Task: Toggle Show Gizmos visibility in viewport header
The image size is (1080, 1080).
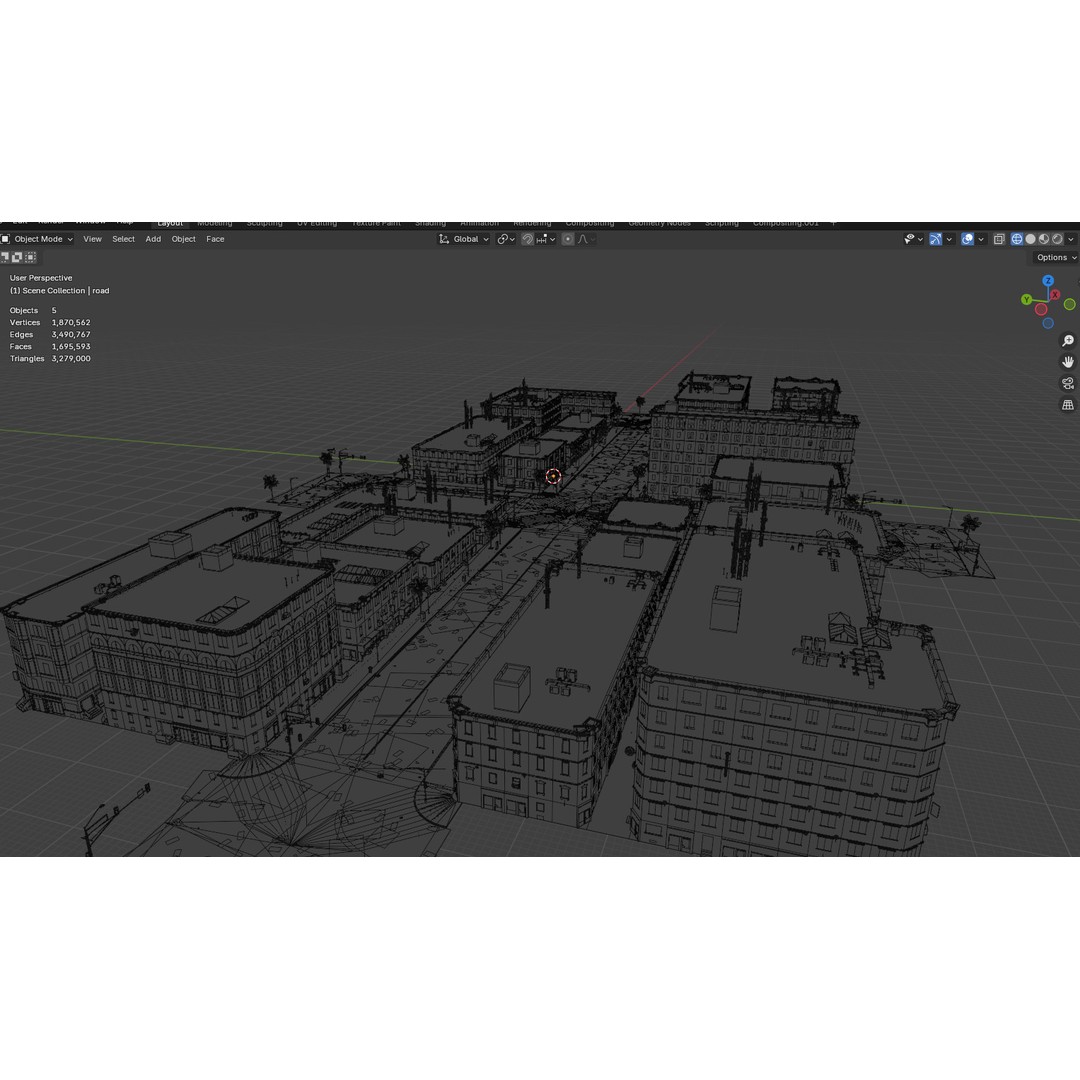Action: (x=936, y=239)
